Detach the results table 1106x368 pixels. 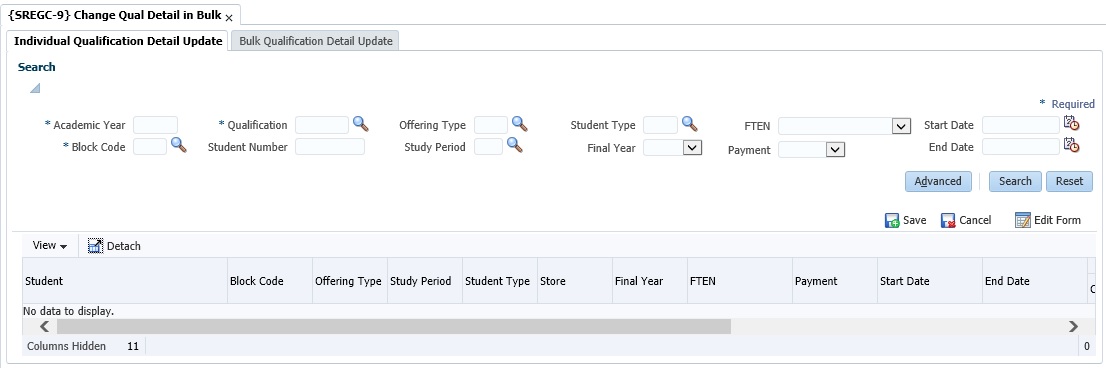(114, 245)
